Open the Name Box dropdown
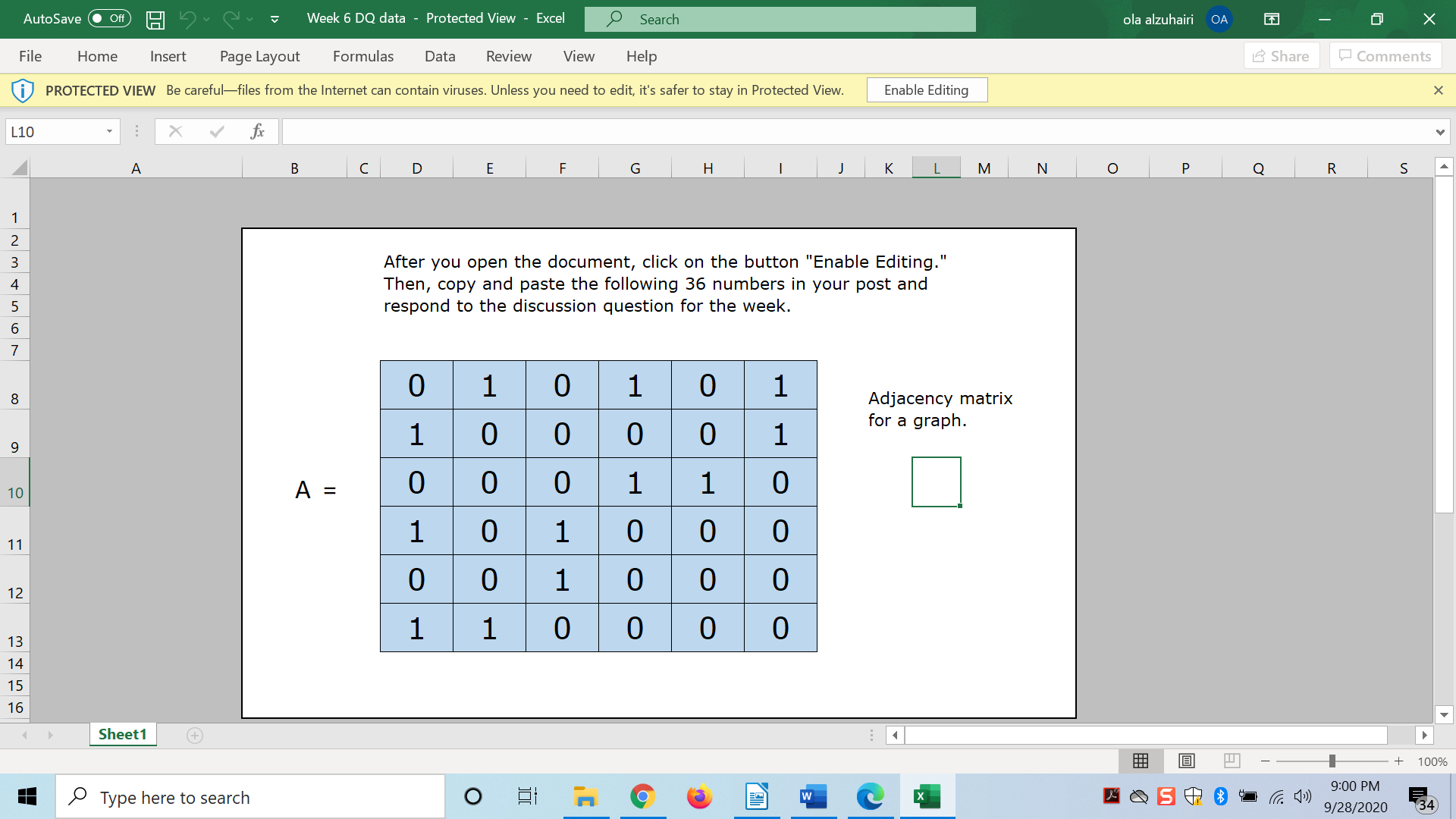 (108, 130)
